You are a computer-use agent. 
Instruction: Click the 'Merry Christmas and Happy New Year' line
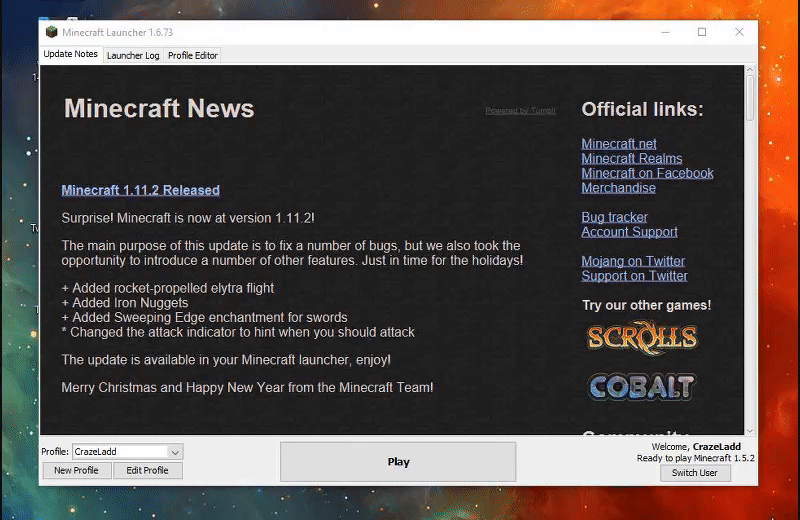coord(247,388)
